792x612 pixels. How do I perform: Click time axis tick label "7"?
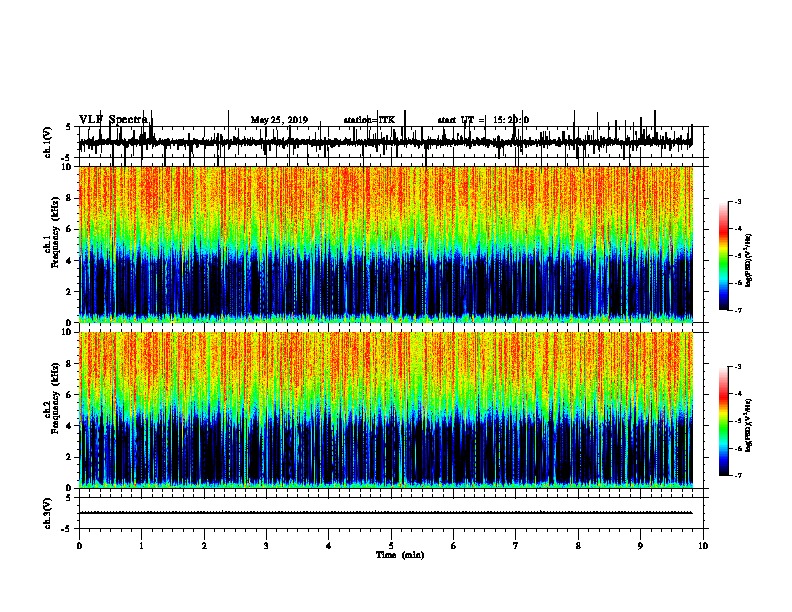516,546
